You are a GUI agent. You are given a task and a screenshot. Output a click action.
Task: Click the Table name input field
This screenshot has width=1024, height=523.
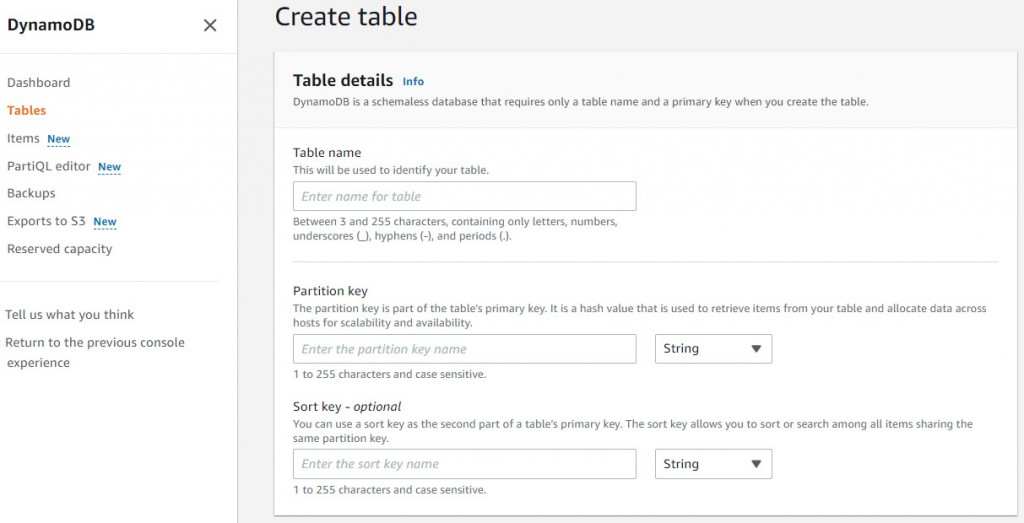[x=464, y=196]
